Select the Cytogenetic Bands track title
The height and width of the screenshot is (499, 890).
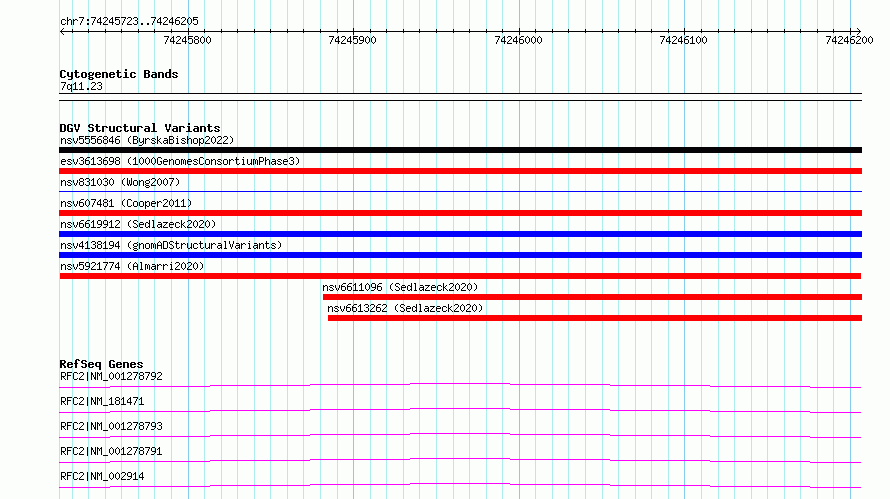tap(119, 74)
